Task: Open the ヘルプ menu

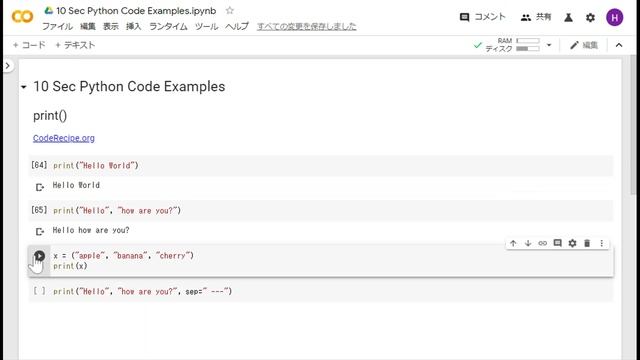Action: (237, 27)
